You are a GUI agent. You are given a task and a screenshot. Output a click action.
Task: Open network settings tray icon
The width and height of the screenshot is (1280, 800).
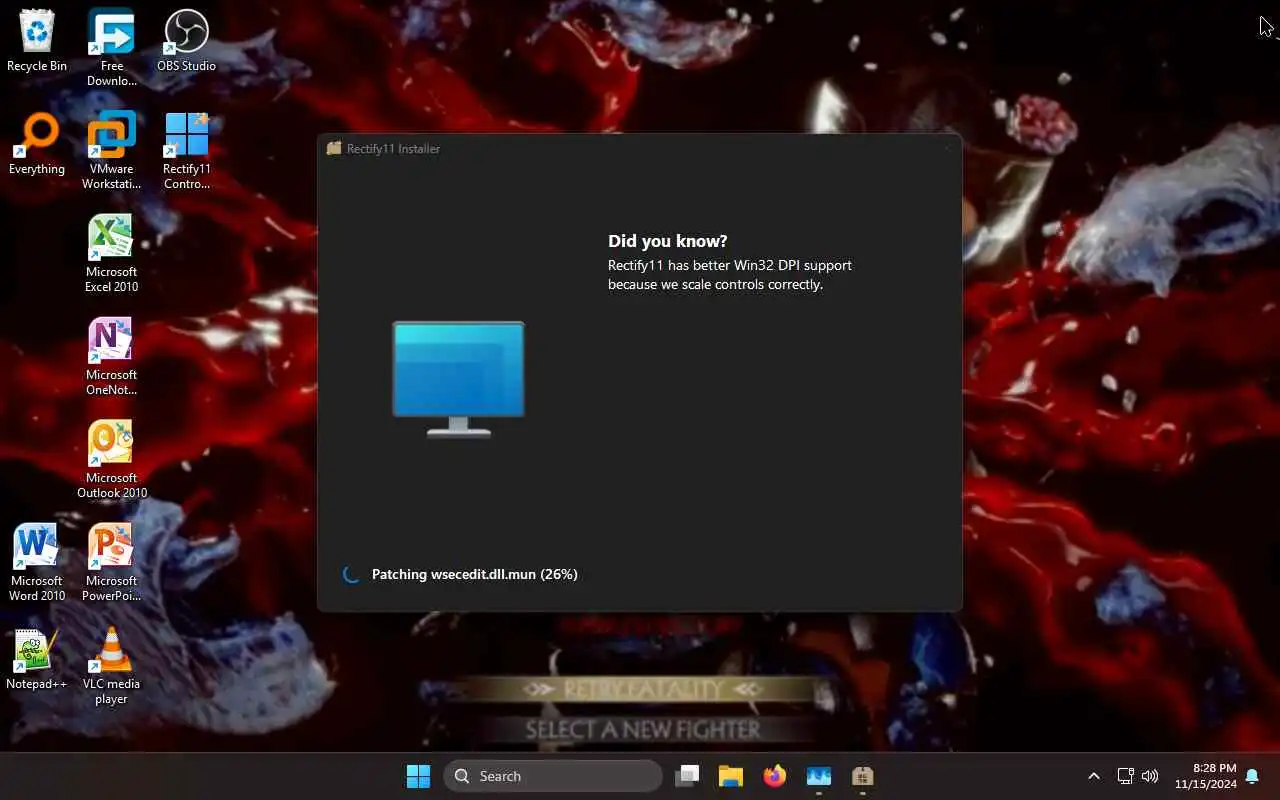tap(1125, 776)
